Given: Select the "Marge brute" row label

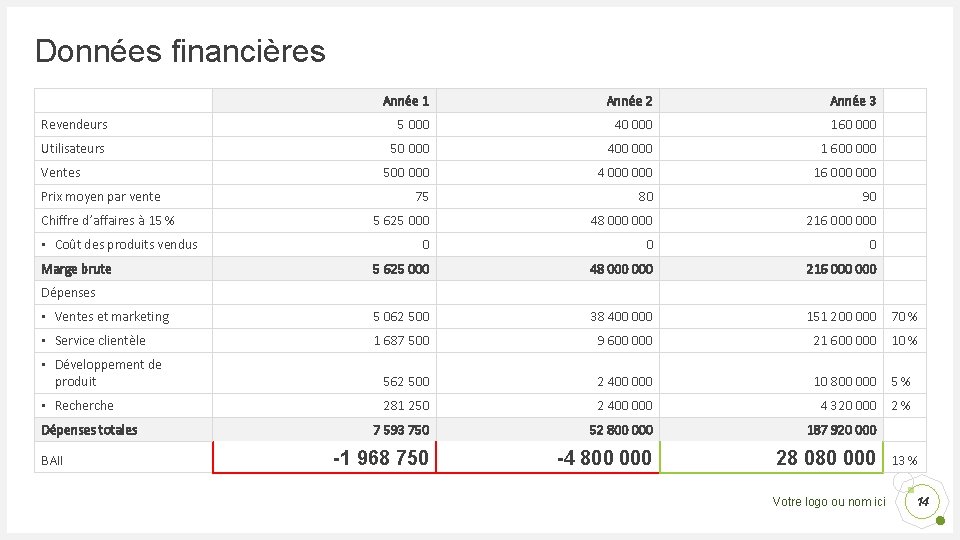Looking at the screenshot, I should tap(76, 269).
